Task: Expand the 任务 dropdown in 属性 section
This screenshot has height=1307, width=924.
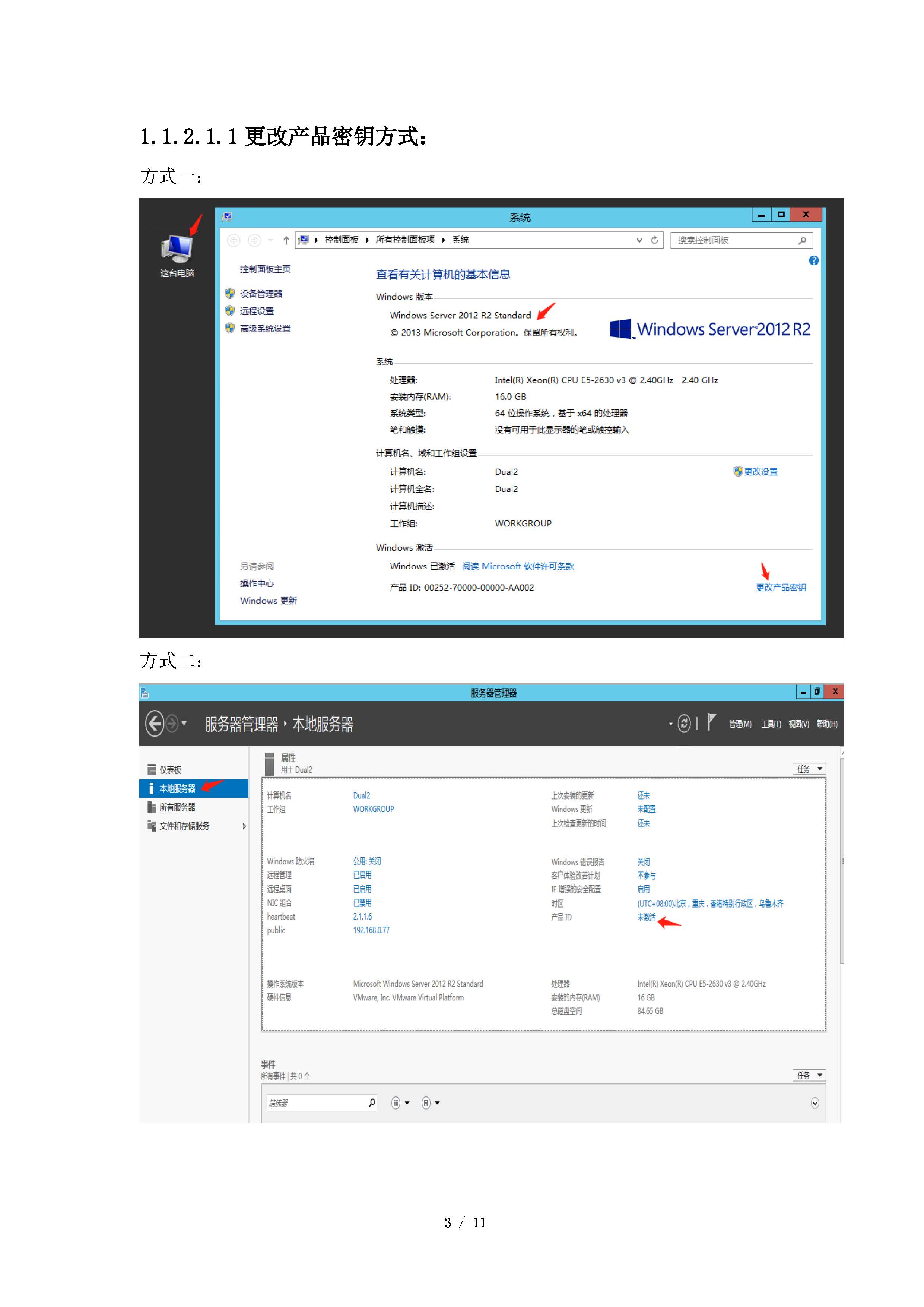Action: [809, 769]
